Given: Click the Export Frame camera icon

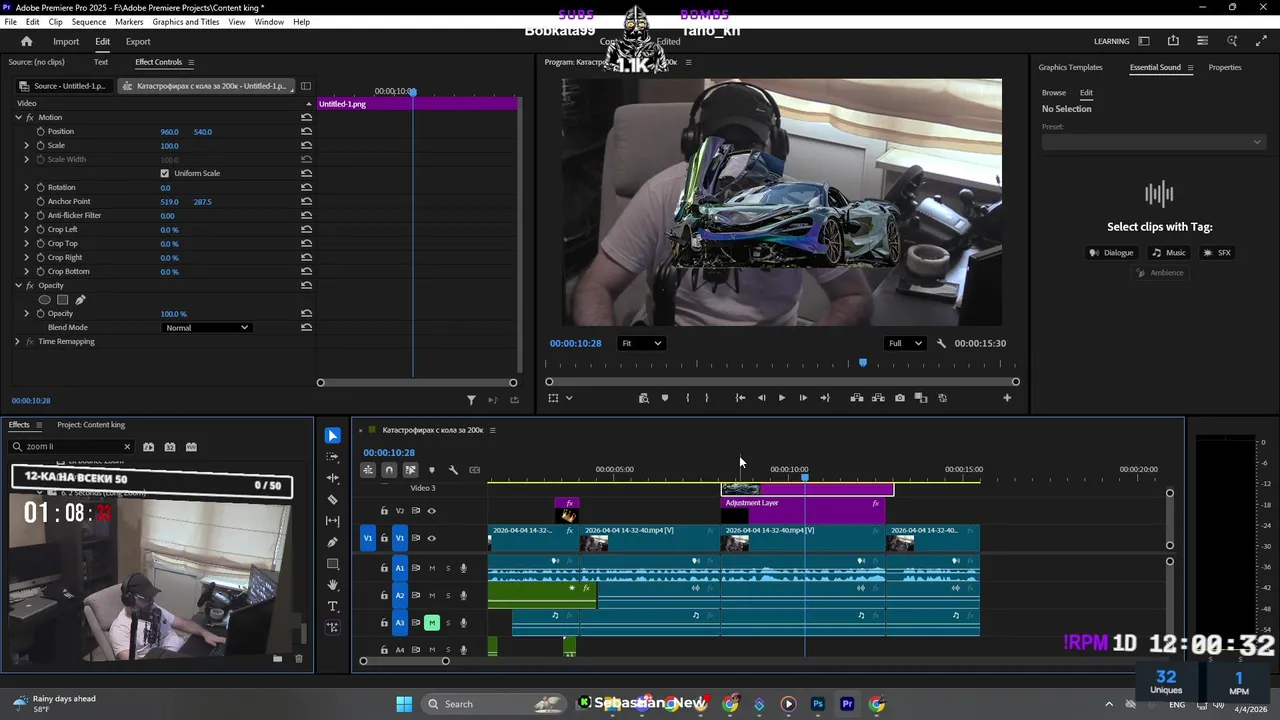Looking at the screenshot, I should click(x=900, y=398).
